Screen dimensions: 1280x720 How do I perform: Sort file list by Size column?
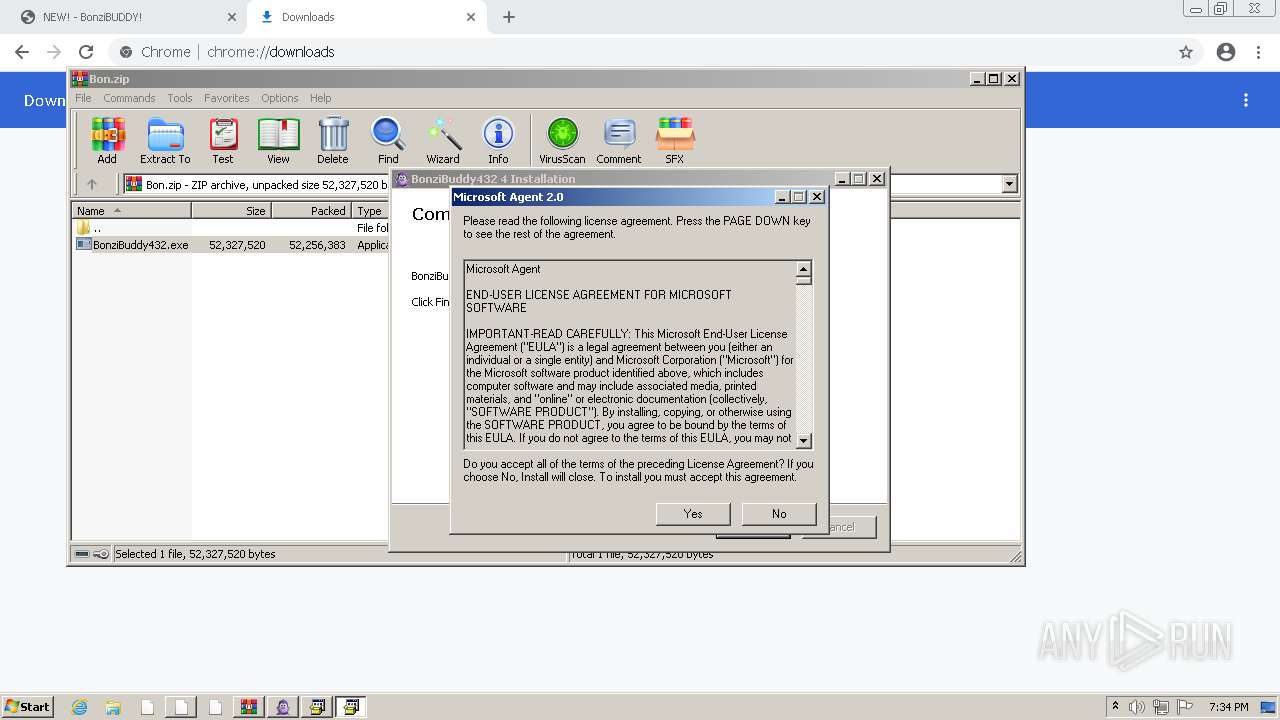[x=231, y=211]
